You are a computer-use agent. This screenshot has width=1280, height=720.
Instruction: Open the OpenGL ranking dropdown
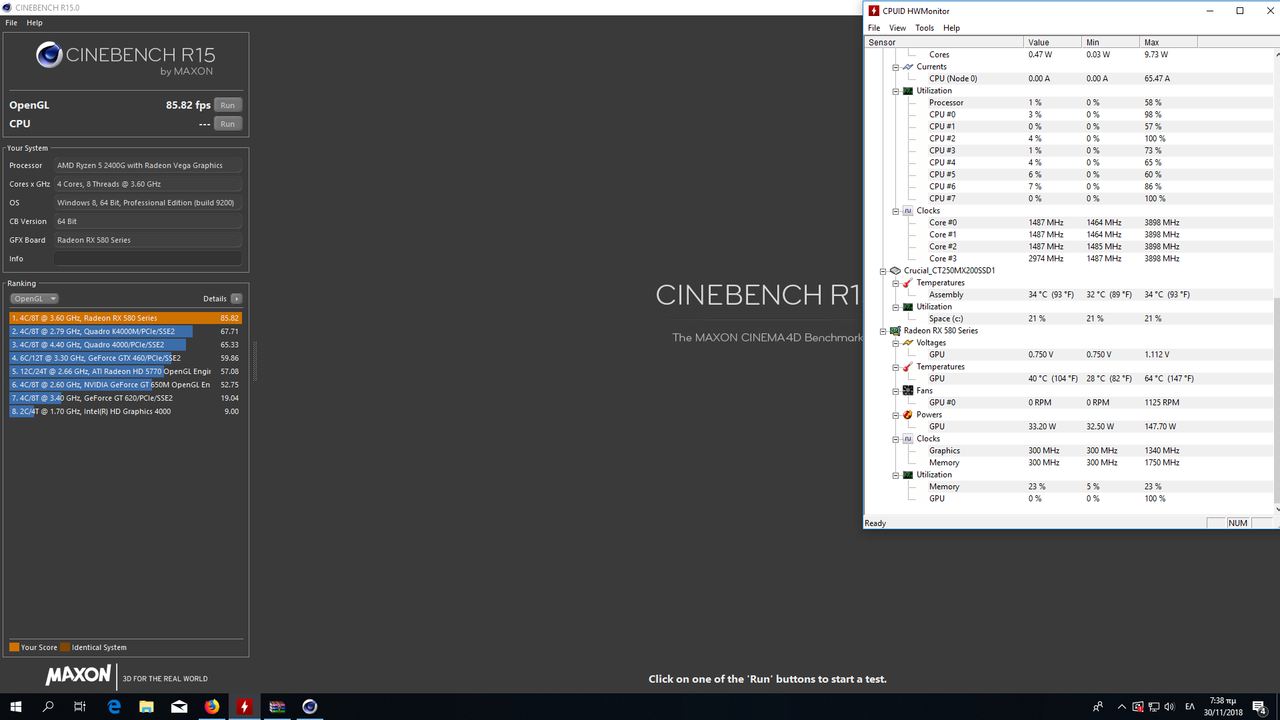[34, 298]
